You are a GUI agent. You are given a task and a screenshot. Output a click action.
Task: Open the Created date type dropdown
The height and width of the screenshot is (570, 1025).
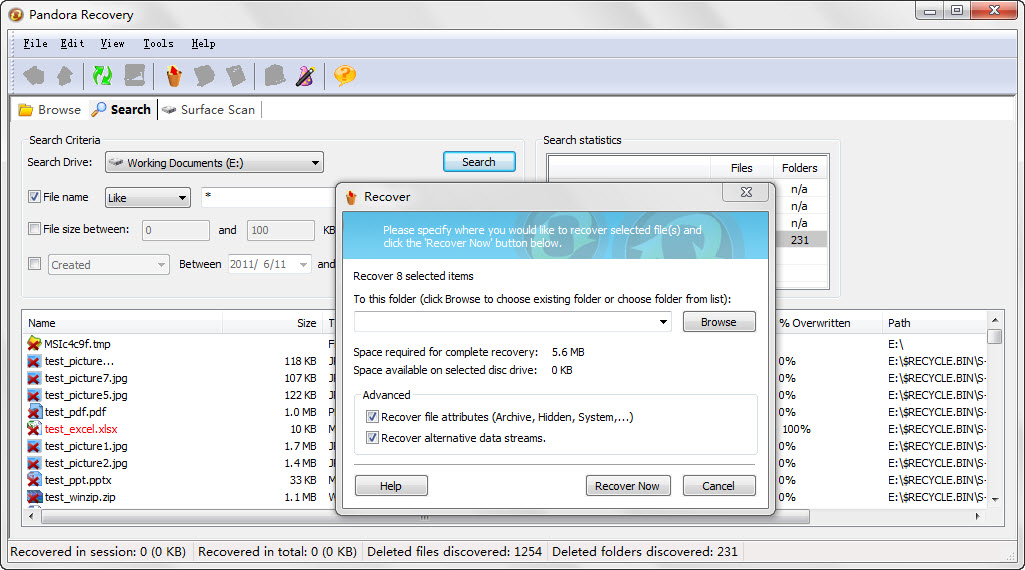point(109,264)
